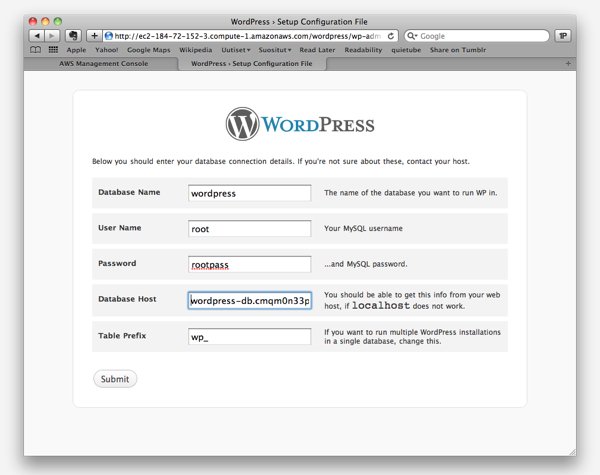Focus the Table Prefix text field
The width and height of the screenshot is (600, 475).
point(250,336)
